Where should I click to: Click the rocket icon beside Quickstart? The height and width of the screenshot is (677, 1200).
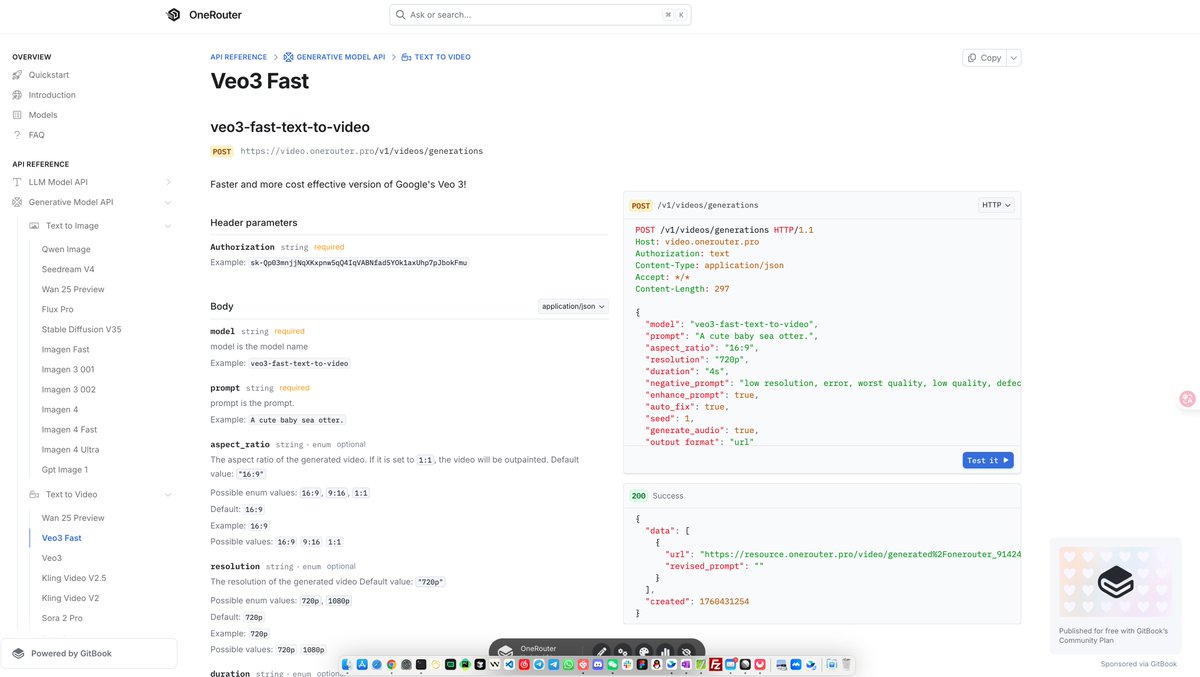pos(17,75)
